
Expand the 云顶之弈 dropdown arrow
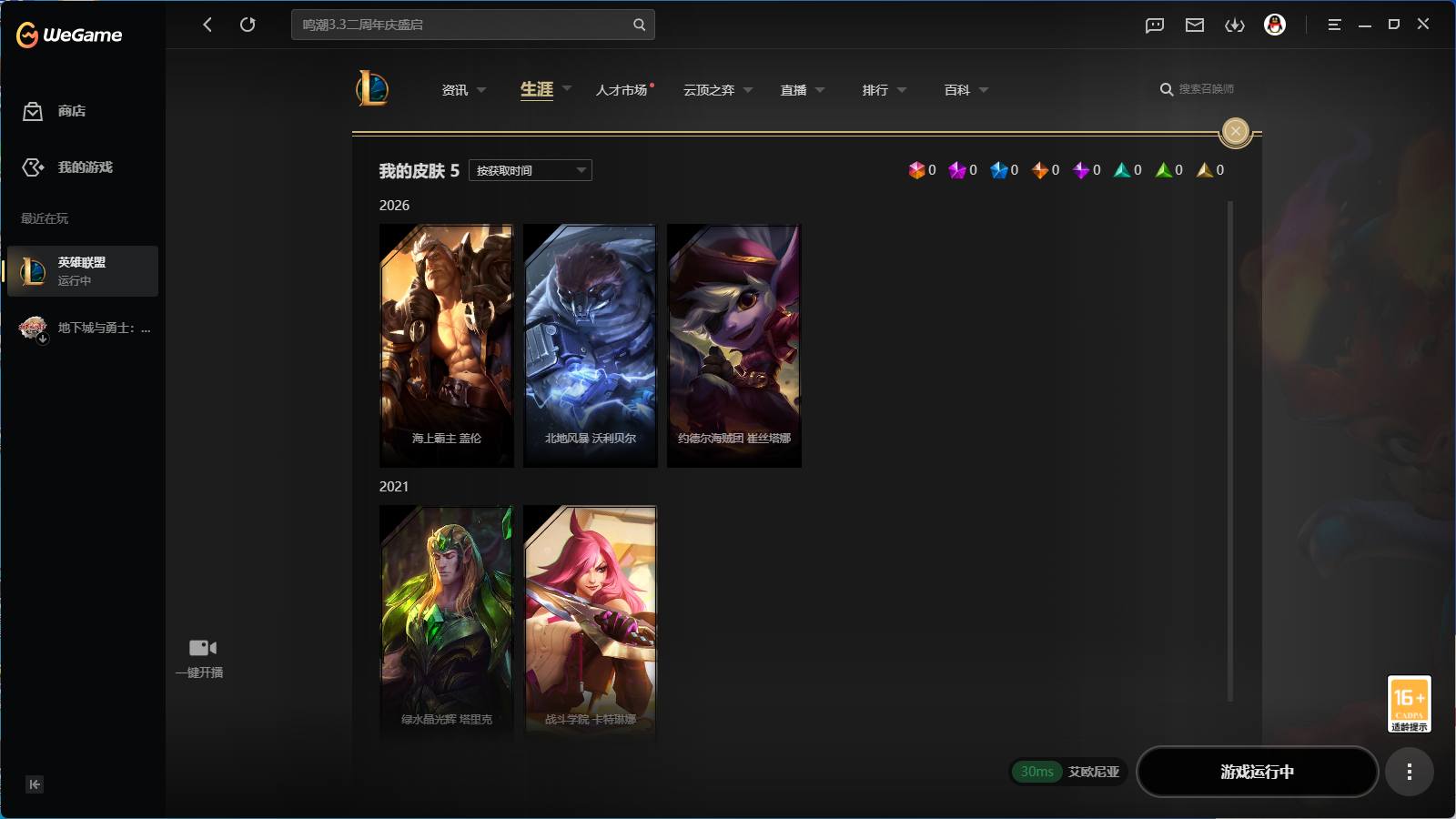[x=748, y=90]
